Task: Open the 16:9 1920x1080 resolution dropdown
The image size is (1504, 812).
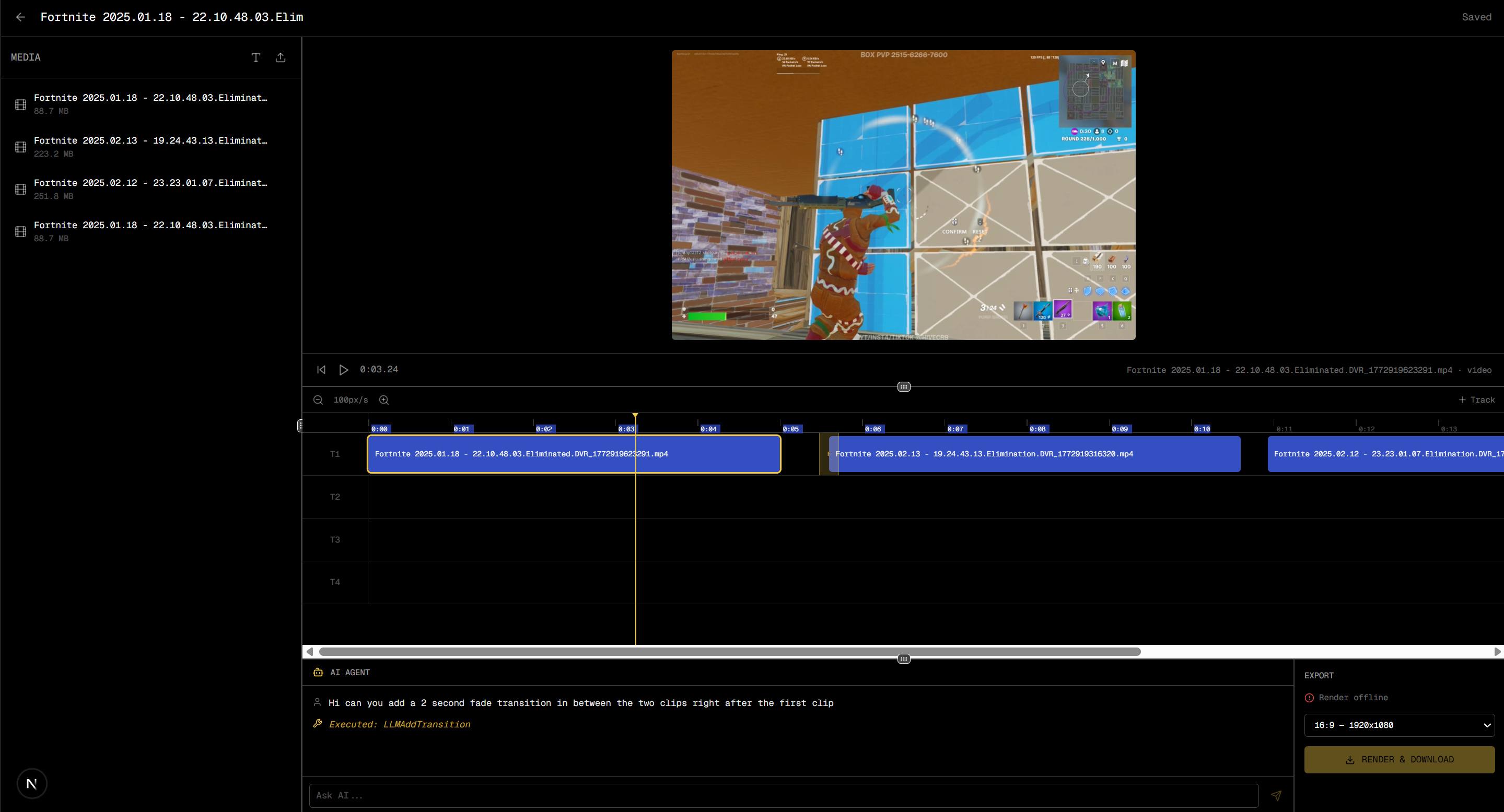Action: coord(1399,725)
